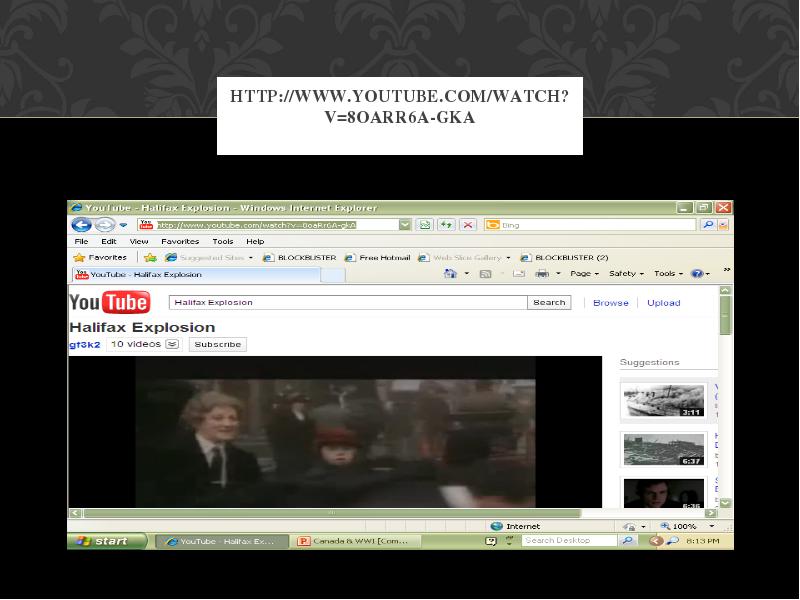Open the Free Hotmail favorite
The height and width of the screenshot is (600, 800).
378,258
